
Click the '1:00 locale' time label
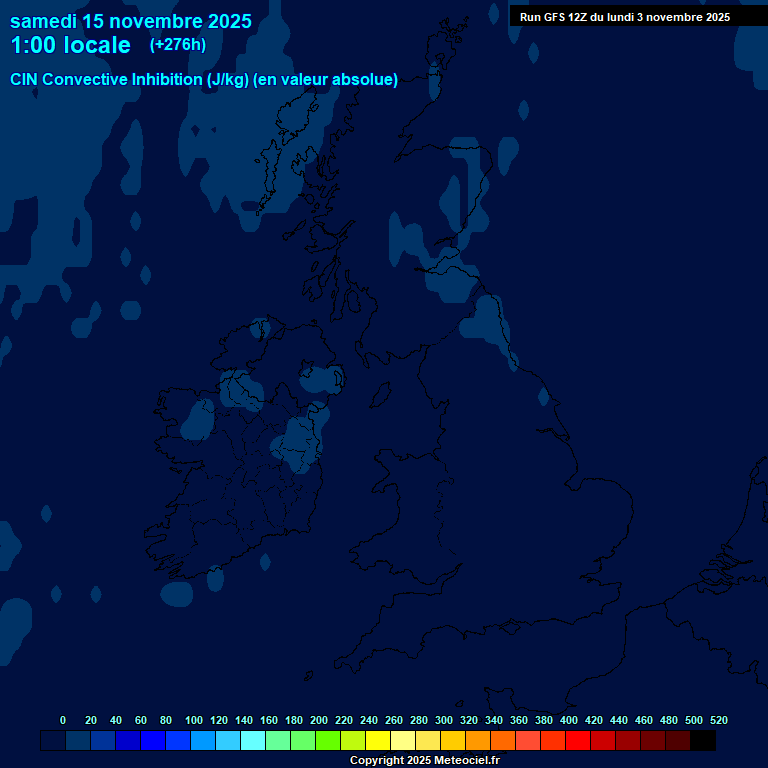[70, 45]
